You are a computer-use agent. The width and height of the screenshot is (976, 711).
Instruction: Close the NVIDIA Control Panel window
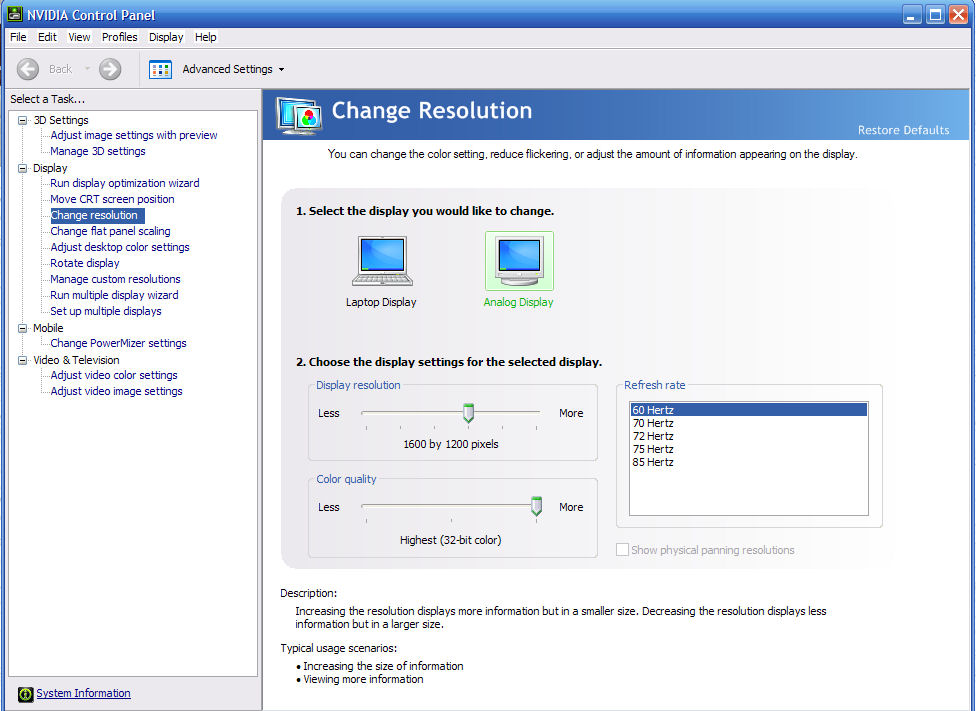coord(958,14)
